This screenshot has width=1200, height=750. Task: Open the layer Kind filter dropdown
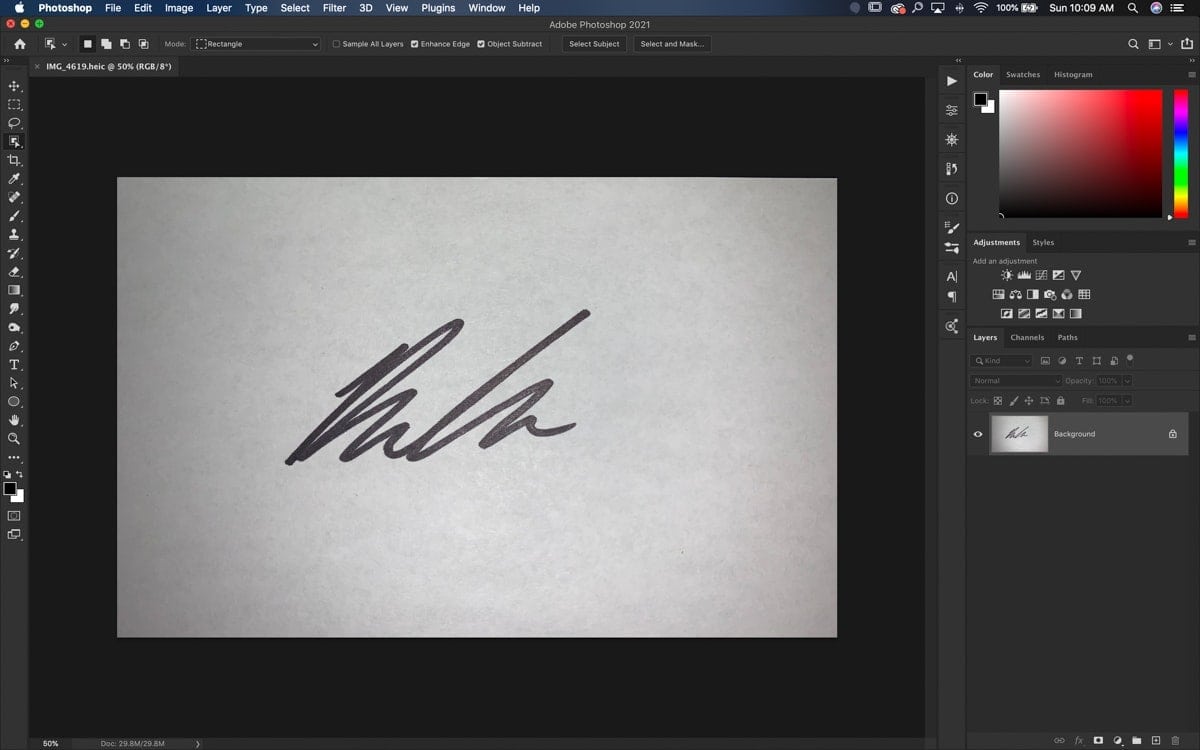tap(1002, 361)
